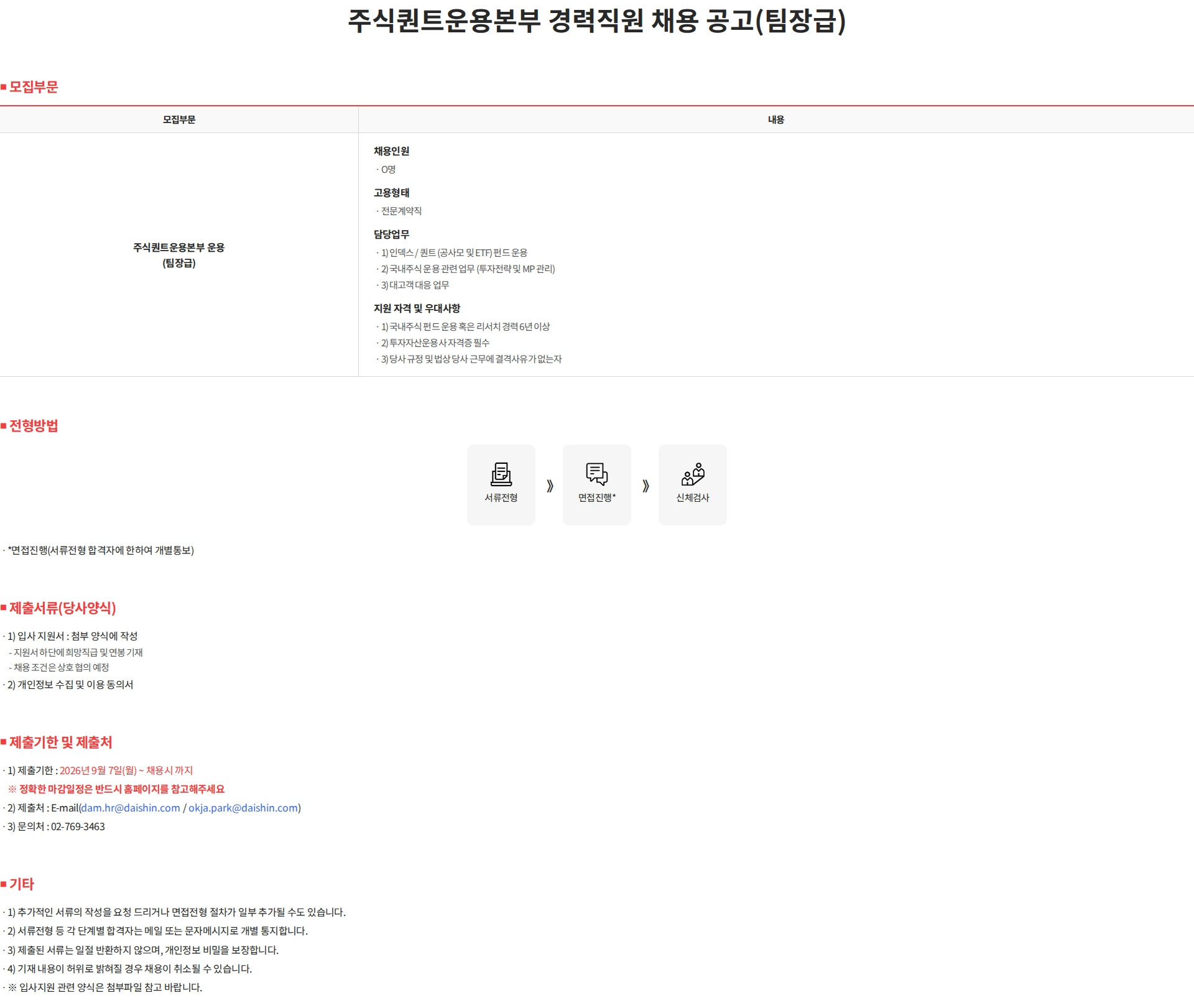Click the 주식퀀트운용본부 운용 (팀장급) cell
Image resolution: width=1194 pixels, height=1008 pixels.
pos(179,255)
